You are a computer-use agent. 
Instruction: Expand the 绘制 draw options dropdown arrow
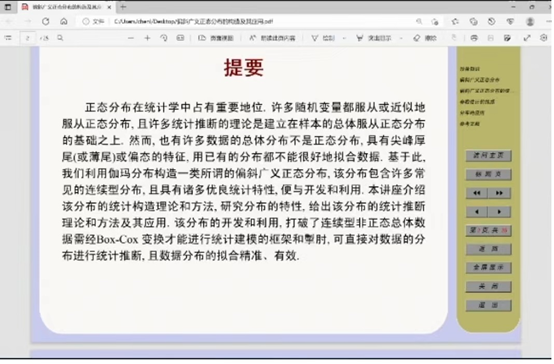[x=344, y=38]
